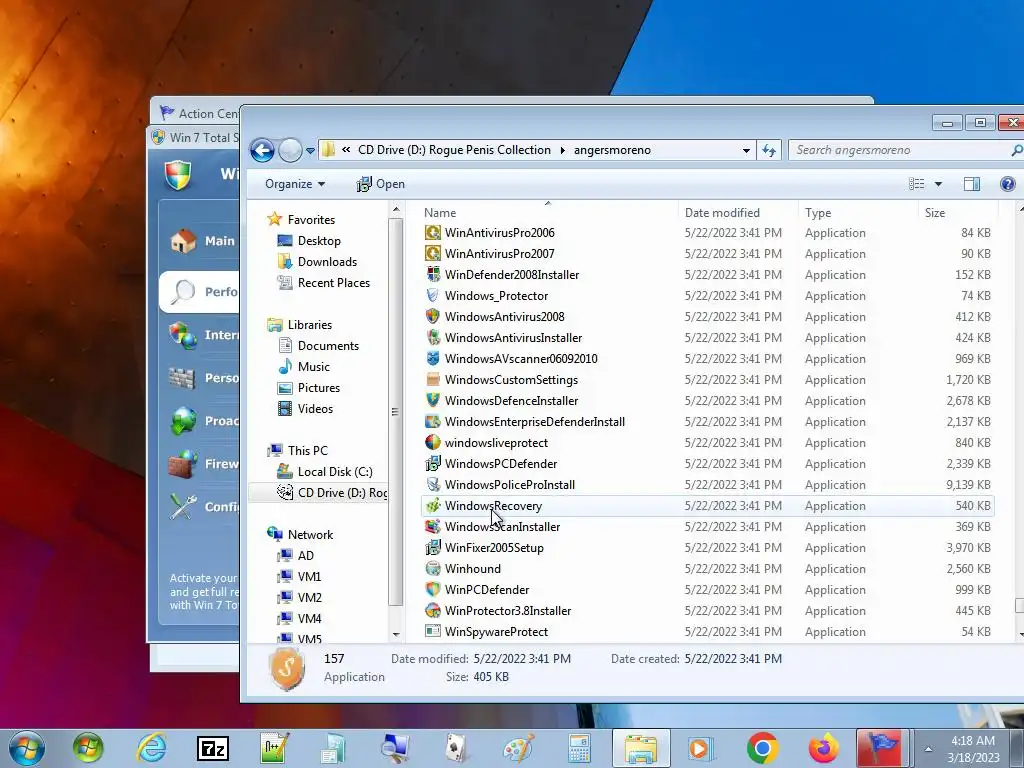Image resolution: width=1024 pixels, height=768 pixels.
Task: Launch Firefox from the taskbar
Action: click(823, 748)
